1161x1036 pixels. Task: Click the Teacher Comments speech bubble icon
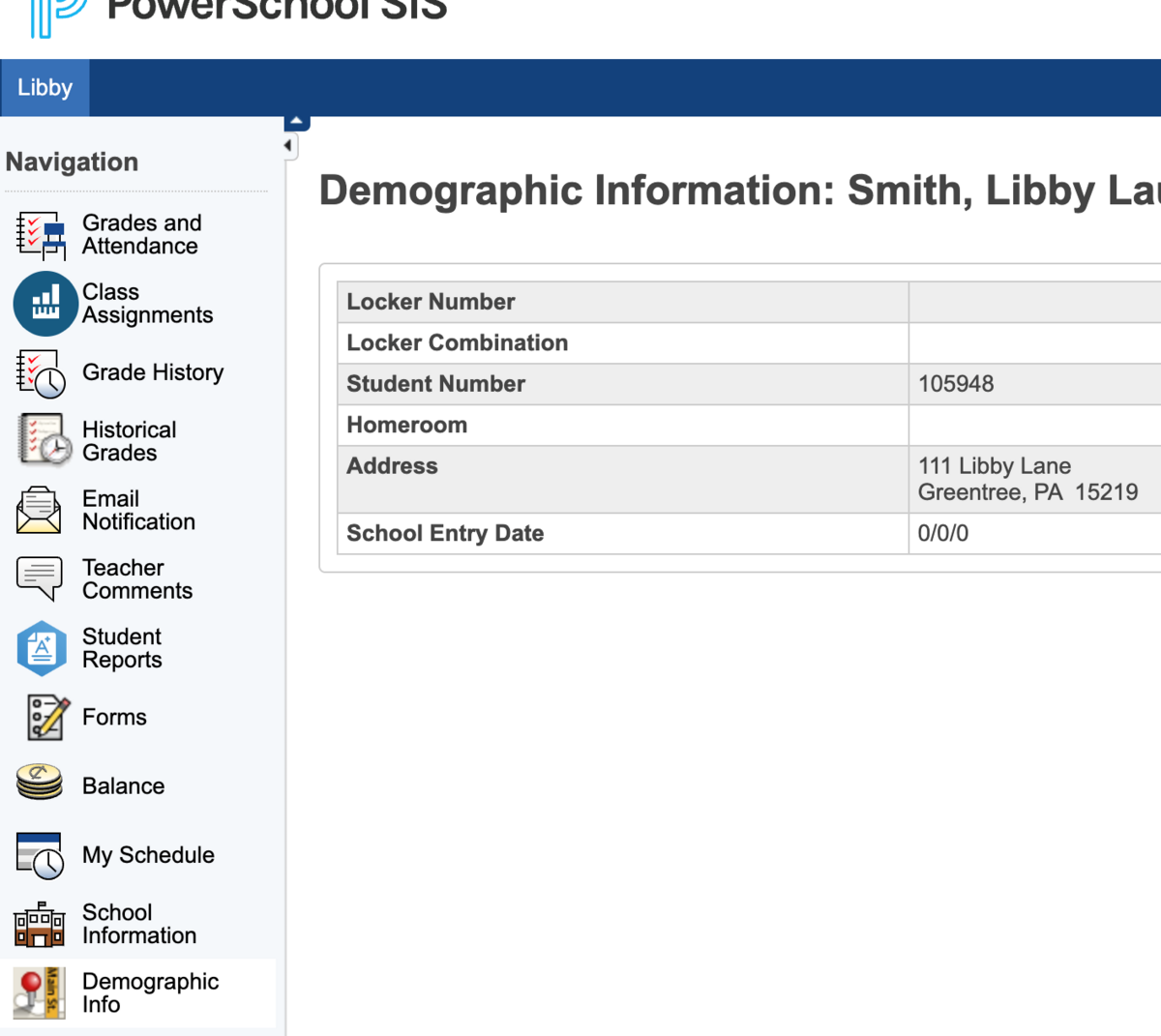(x=40, y=578)
